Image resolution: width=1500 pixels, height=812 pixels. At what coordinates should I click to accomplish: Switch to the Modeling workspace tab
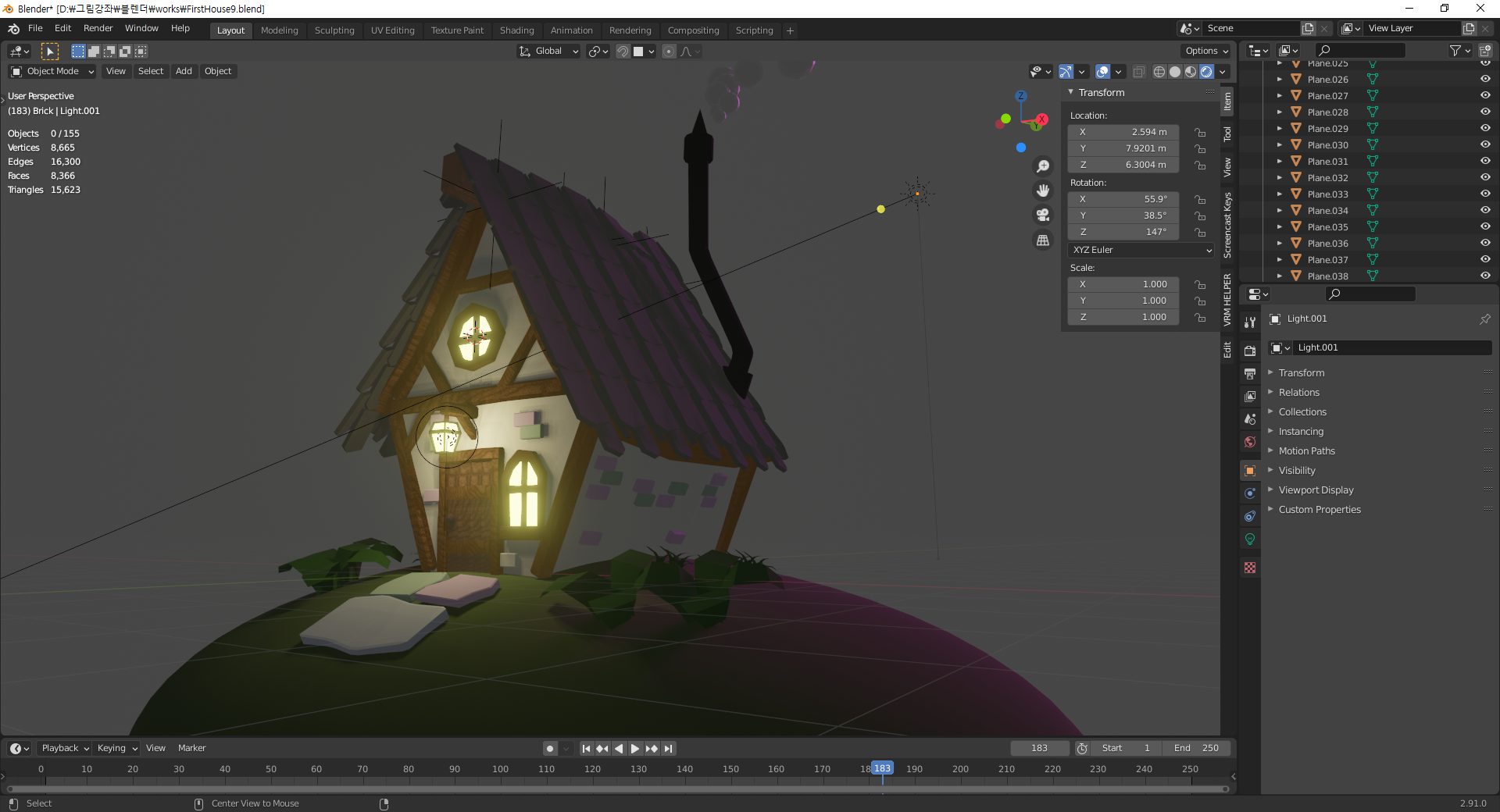pyautogui.click(x=279, y=30)
